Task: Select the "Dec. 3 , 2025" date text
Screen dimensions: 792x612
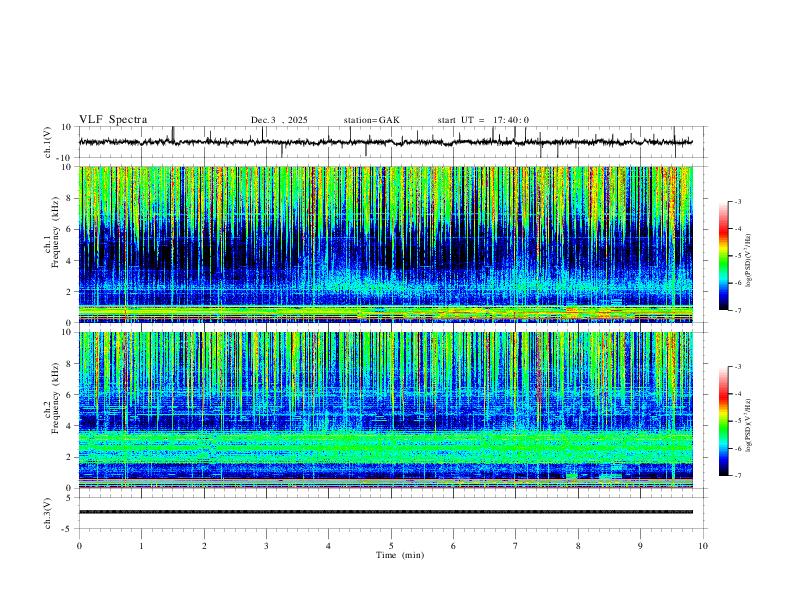Action: coord(279,120)
